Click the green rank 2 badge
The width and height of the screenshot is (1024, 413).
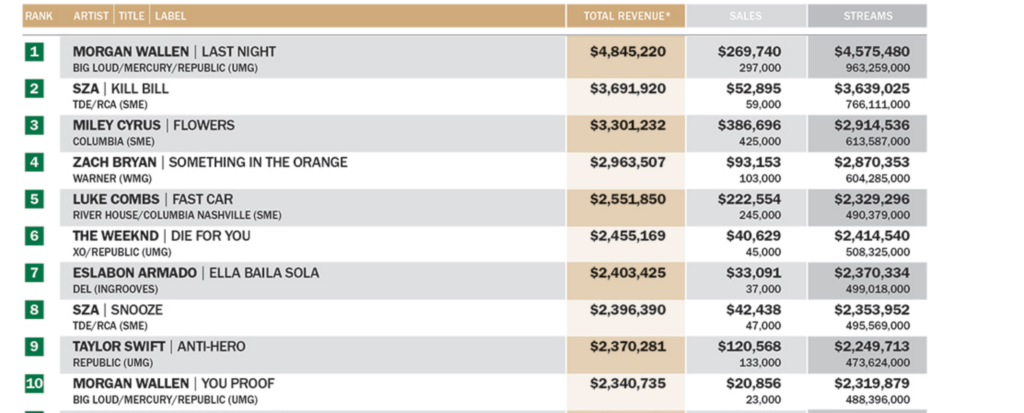click(x=35, y=88)
